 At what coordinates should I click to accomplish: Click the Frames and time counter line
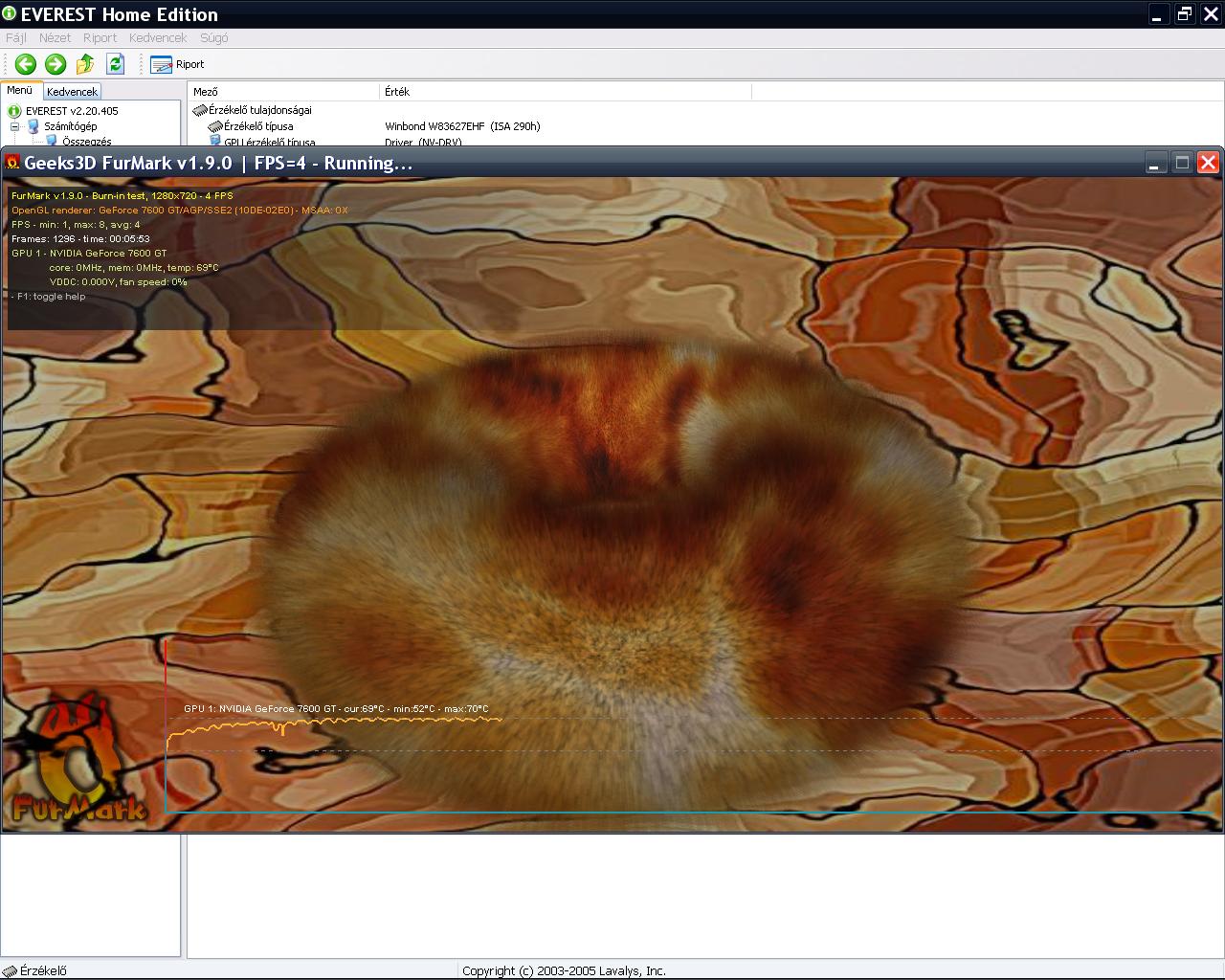tap(80, 239)
